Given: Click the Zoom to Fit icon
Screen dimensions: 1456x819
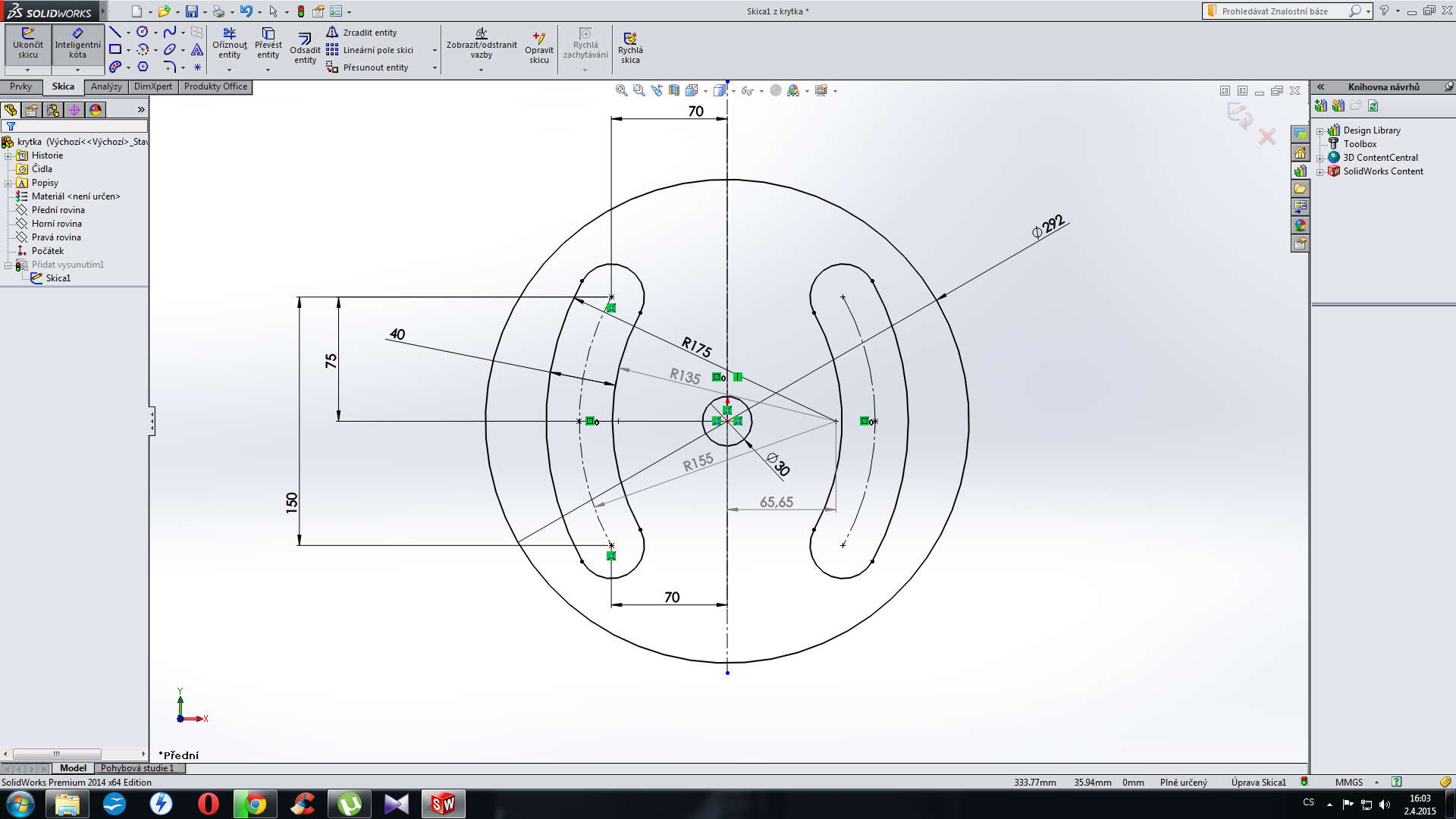Looking at the screenshot, I should click(621, 90).
